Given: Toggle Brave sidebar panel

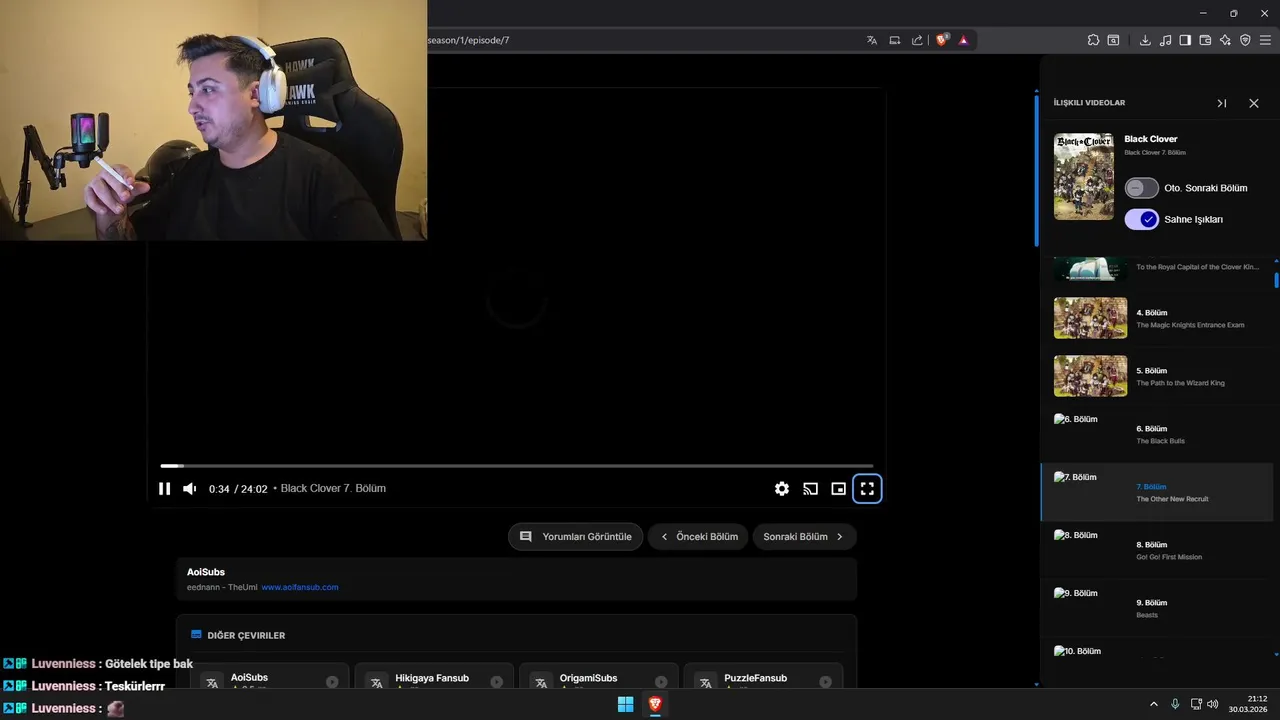Looking at the screenshot, I should tap(1185, 40).
